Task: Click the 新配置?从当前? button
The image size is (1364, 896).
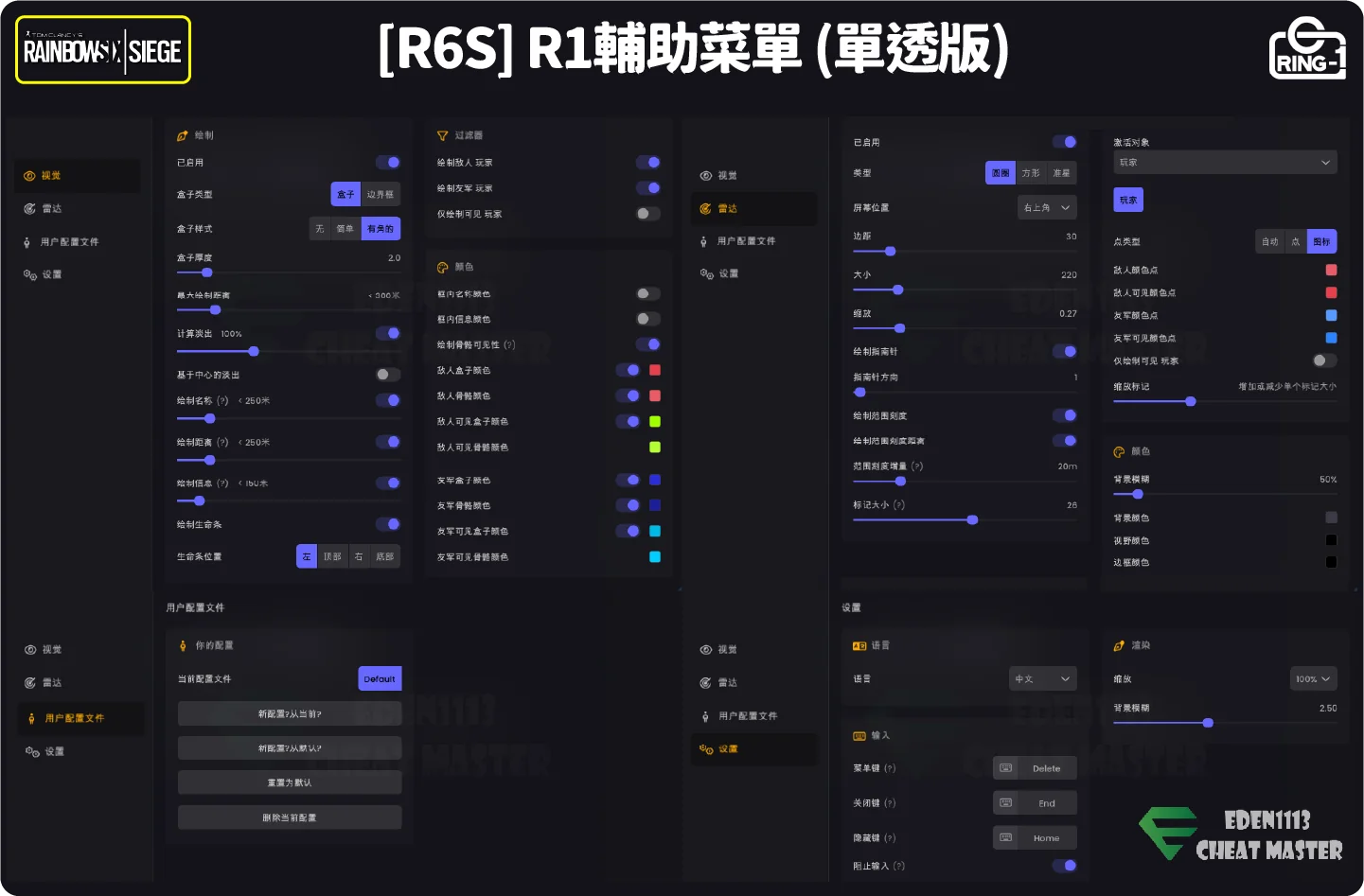Action: click(x=290, y=714)
